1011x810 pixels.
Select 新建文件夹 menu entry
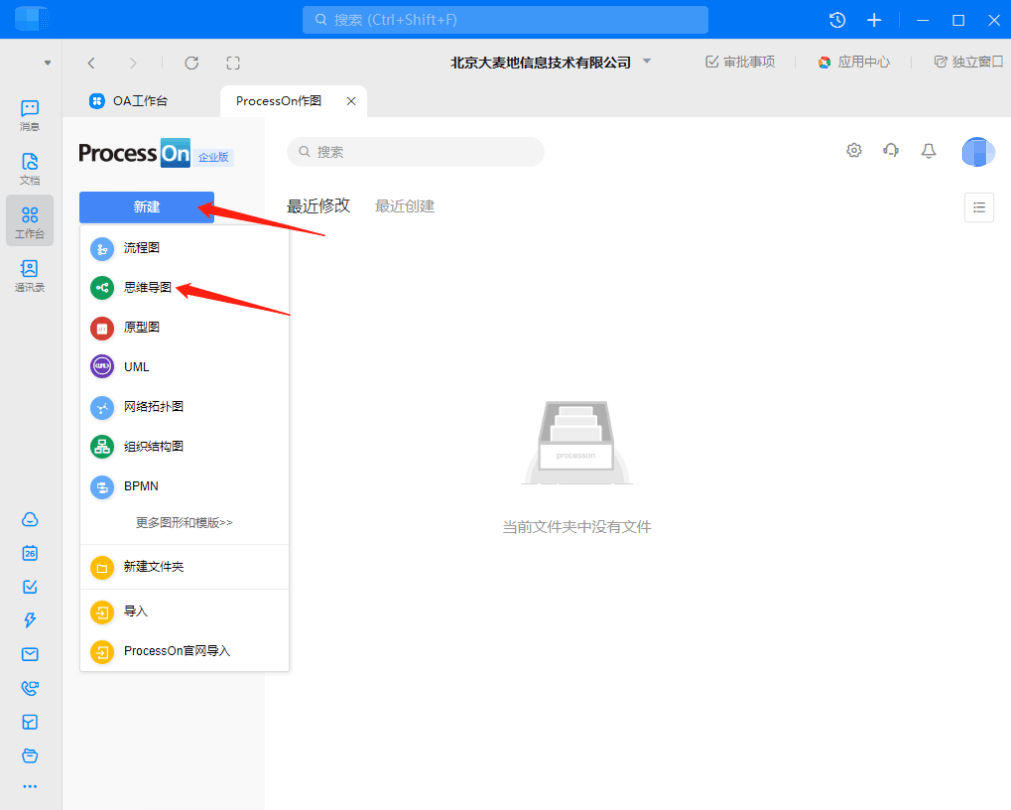[184, 567]
